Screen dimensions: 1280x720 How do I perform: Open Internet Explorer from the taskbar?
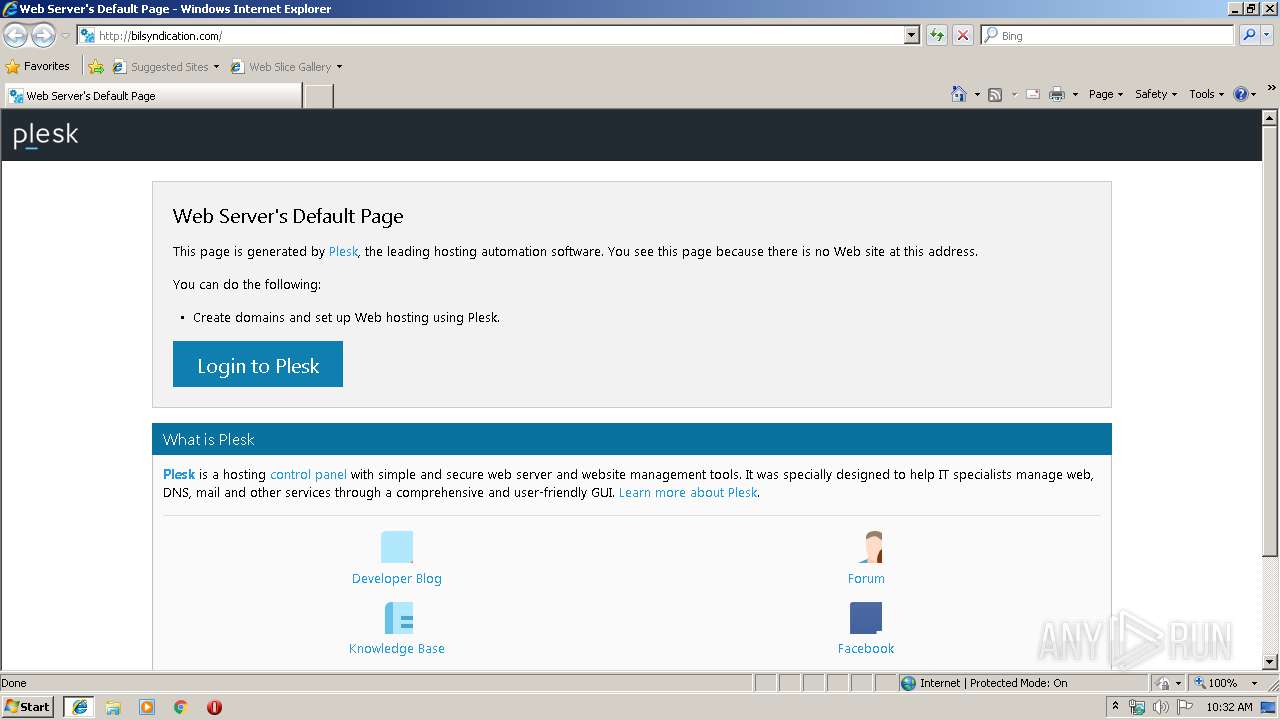coord(79,707)
